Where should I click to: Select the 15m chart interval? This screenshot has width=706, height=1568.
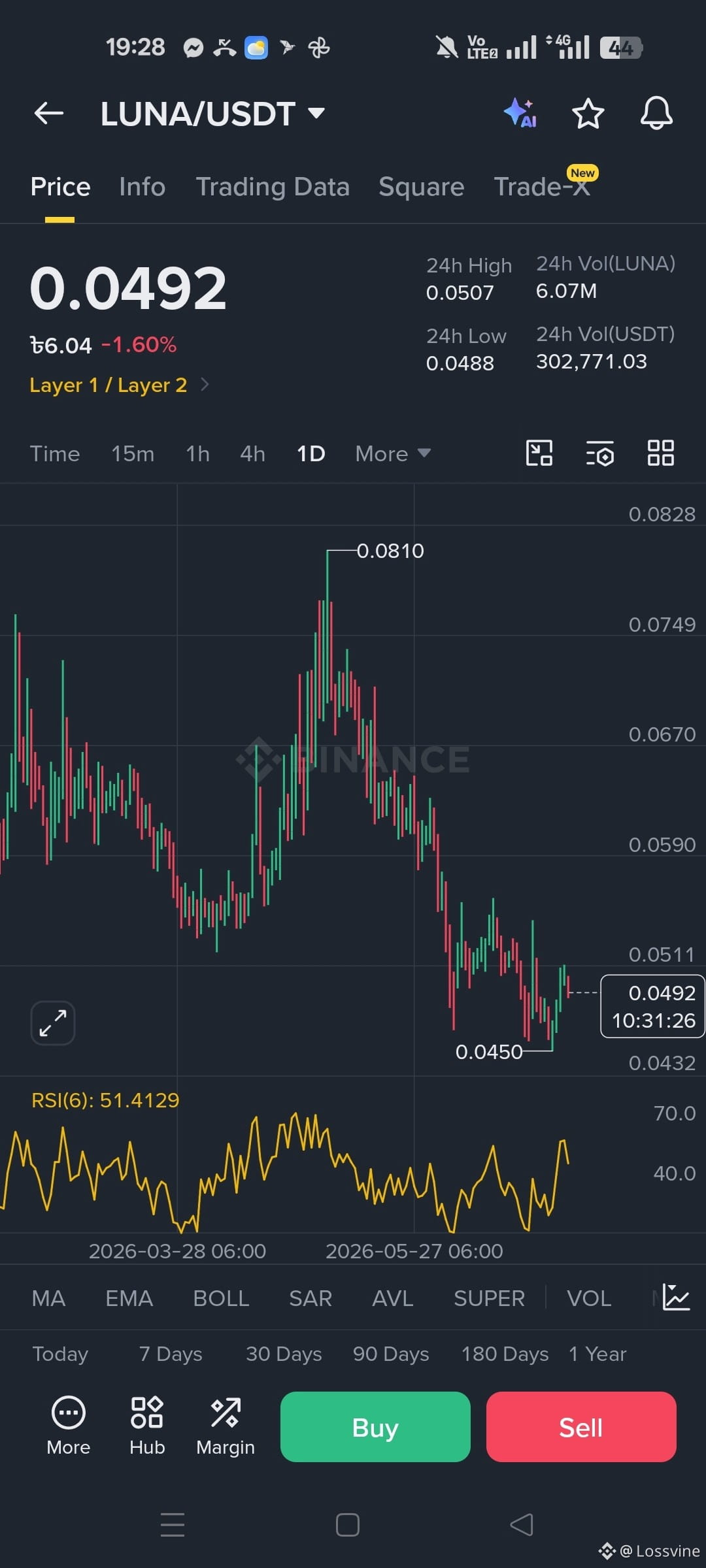click(x=133, y=453)
